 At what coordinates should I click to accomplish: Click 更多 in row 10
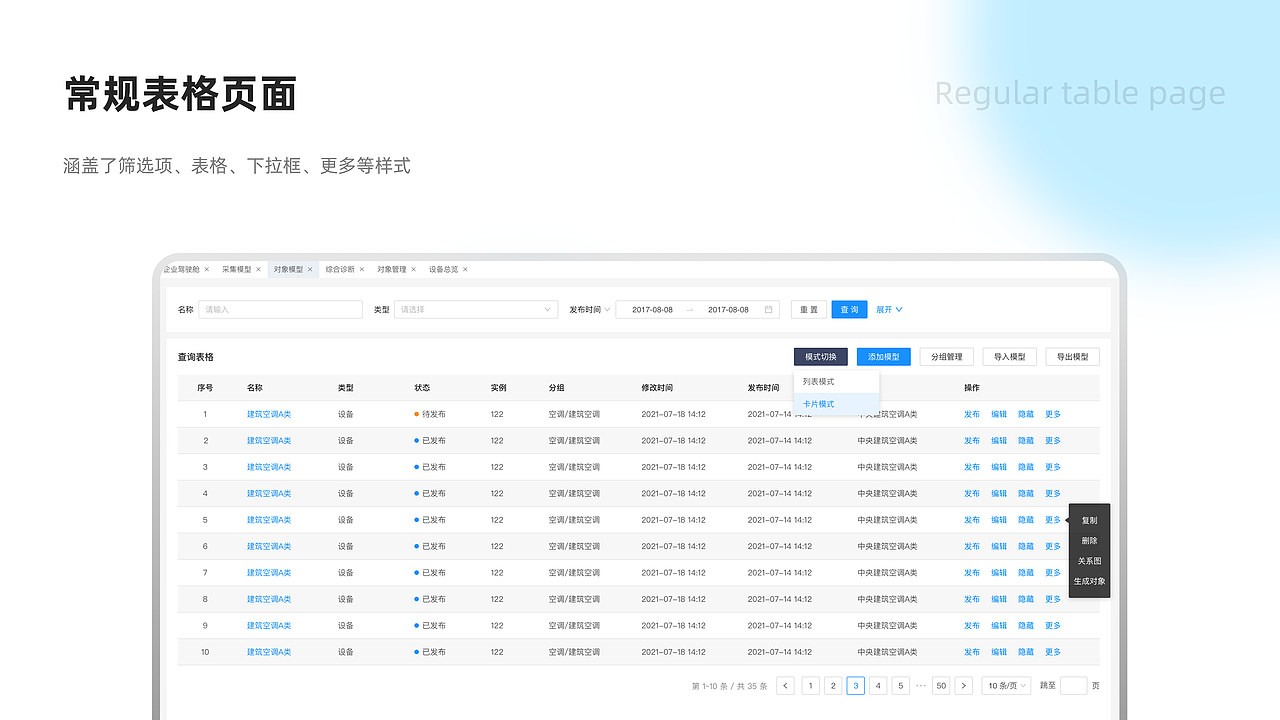point(1053,652)
